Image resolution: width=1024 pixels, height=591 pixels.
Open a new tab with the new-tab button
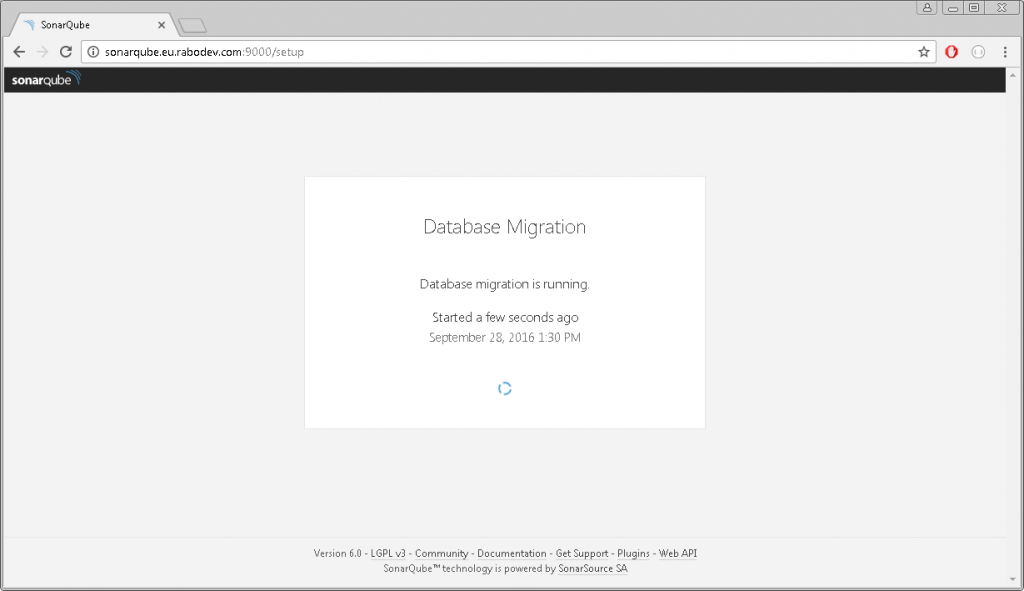pyautogui.click(x=193, y=25)
